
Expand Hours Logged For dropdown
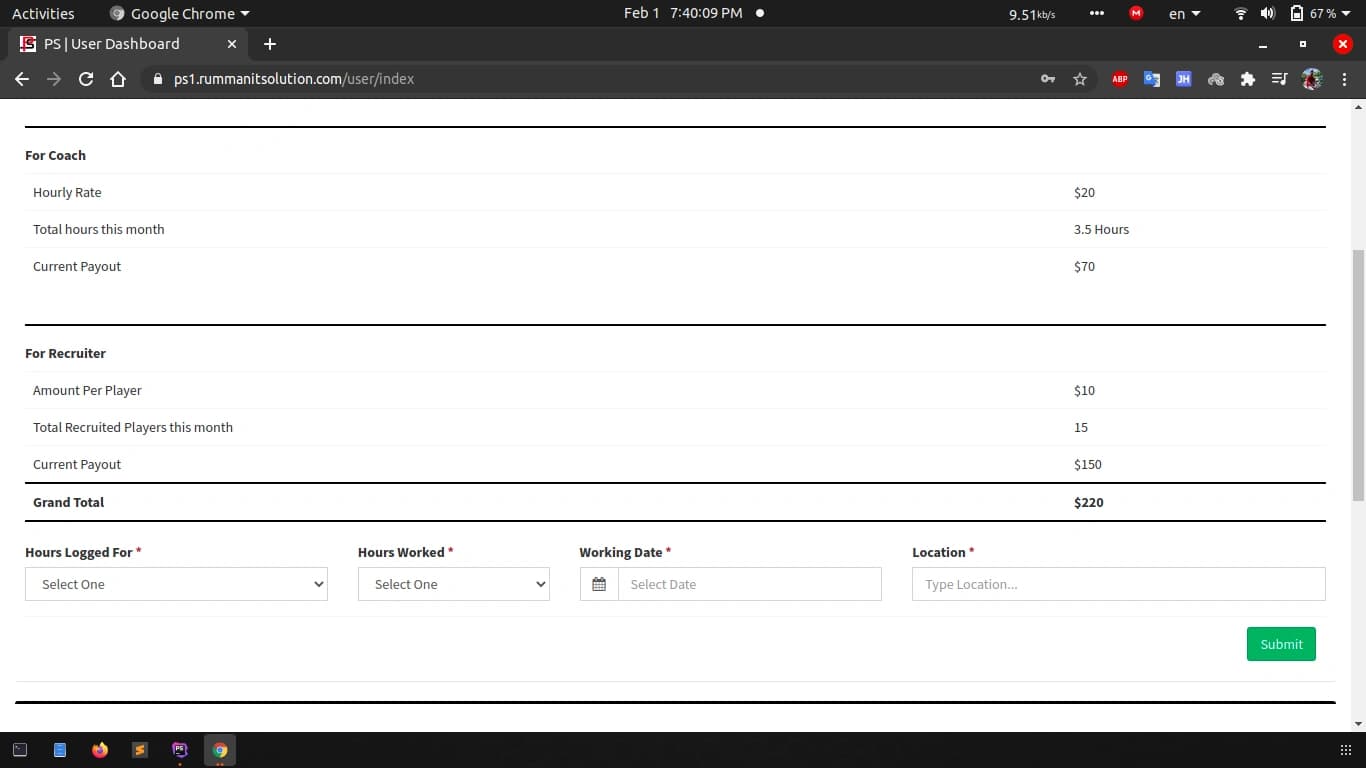coord(176,584)
